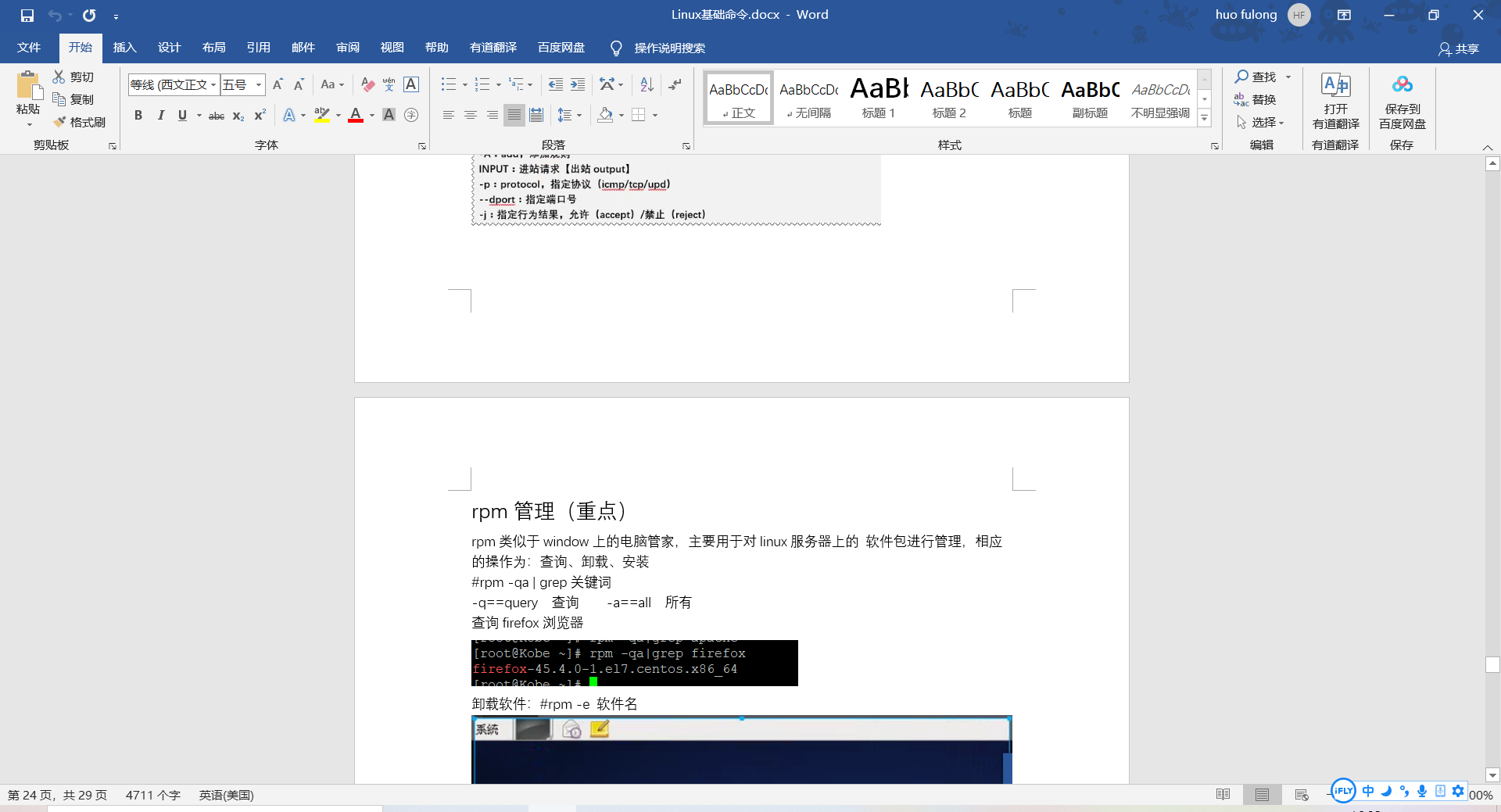This screenshot has height=812, width=1501.
Task: Enable underline formatting
Action: tap(181, 115)
